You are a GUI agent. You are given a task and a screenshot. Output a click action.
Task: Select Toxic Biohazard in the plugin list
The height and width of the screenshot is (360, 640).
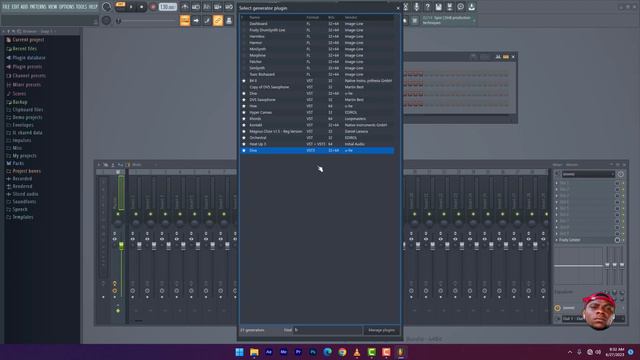pos(317,74)
